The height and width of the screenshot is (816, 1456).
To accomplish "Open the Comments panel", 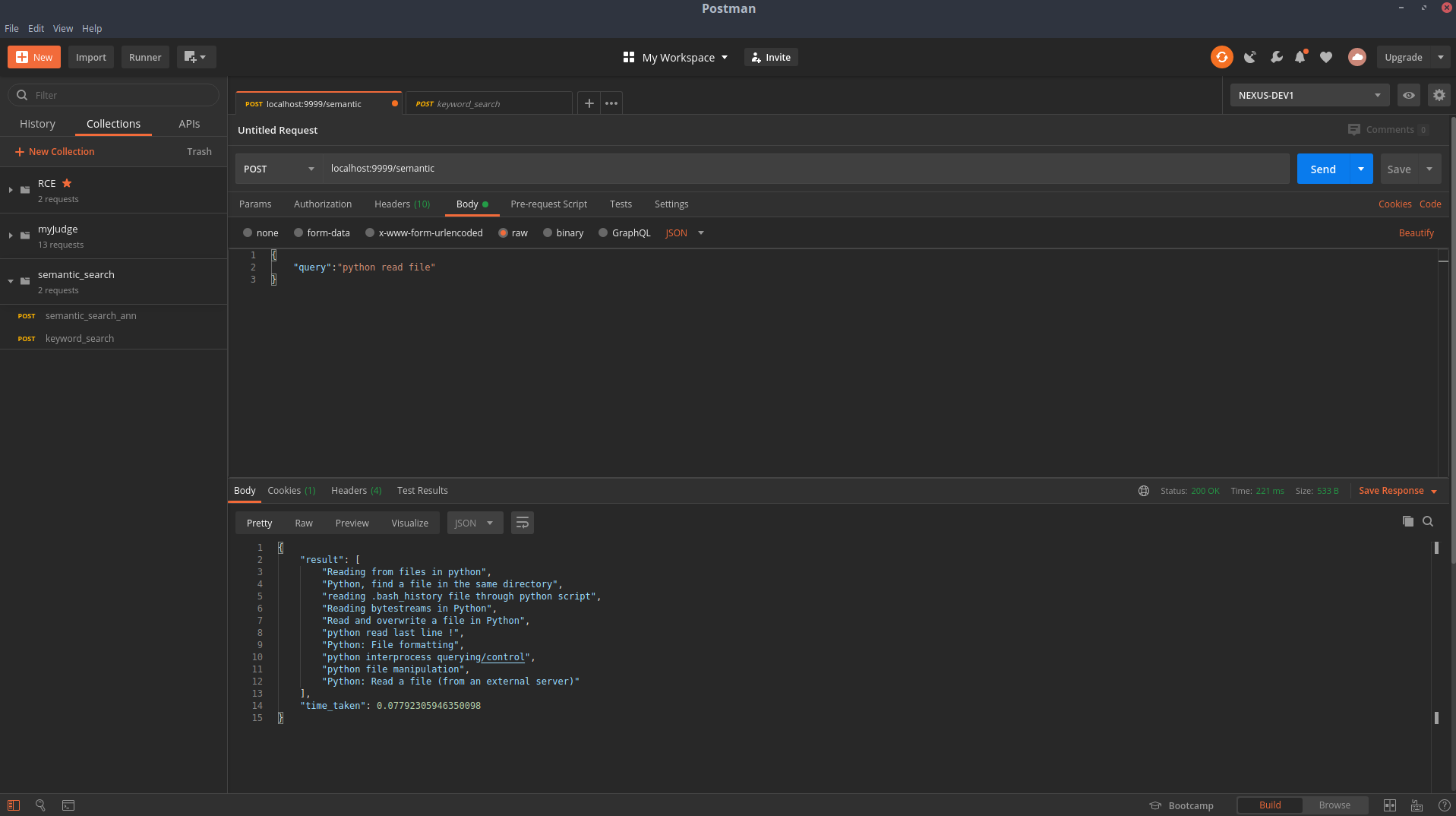I will click(x=1388, y=130).
